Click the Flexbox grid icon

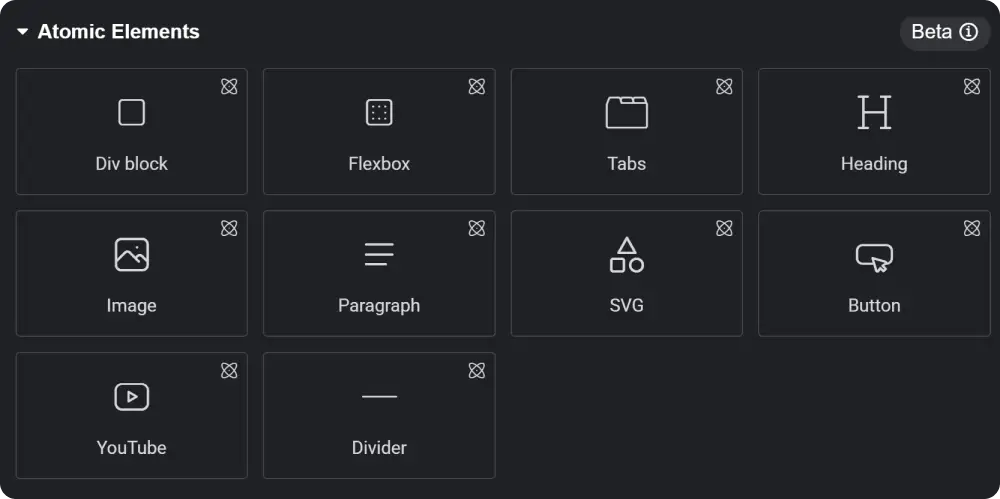[x=379, y=112]
